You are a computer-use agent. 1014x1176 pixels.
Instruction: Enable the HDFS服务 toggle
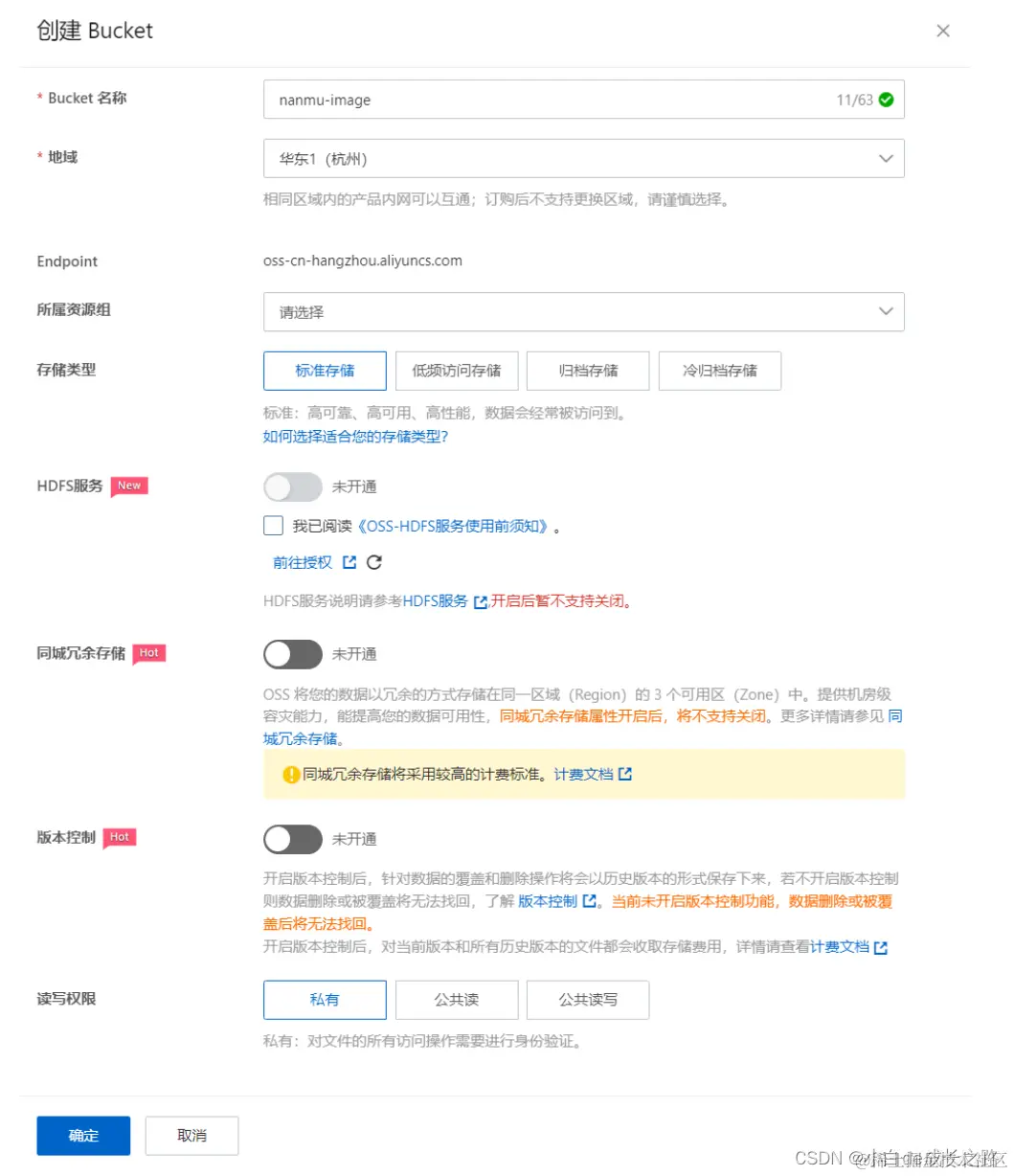[292, 486]
